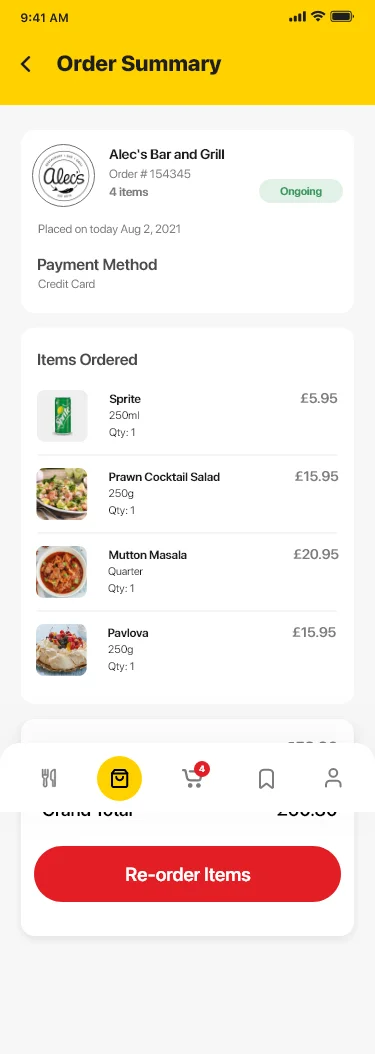
Task: Open the restaurants fork and knife tab
Action: pyautogui.click(x=49, y=778)
